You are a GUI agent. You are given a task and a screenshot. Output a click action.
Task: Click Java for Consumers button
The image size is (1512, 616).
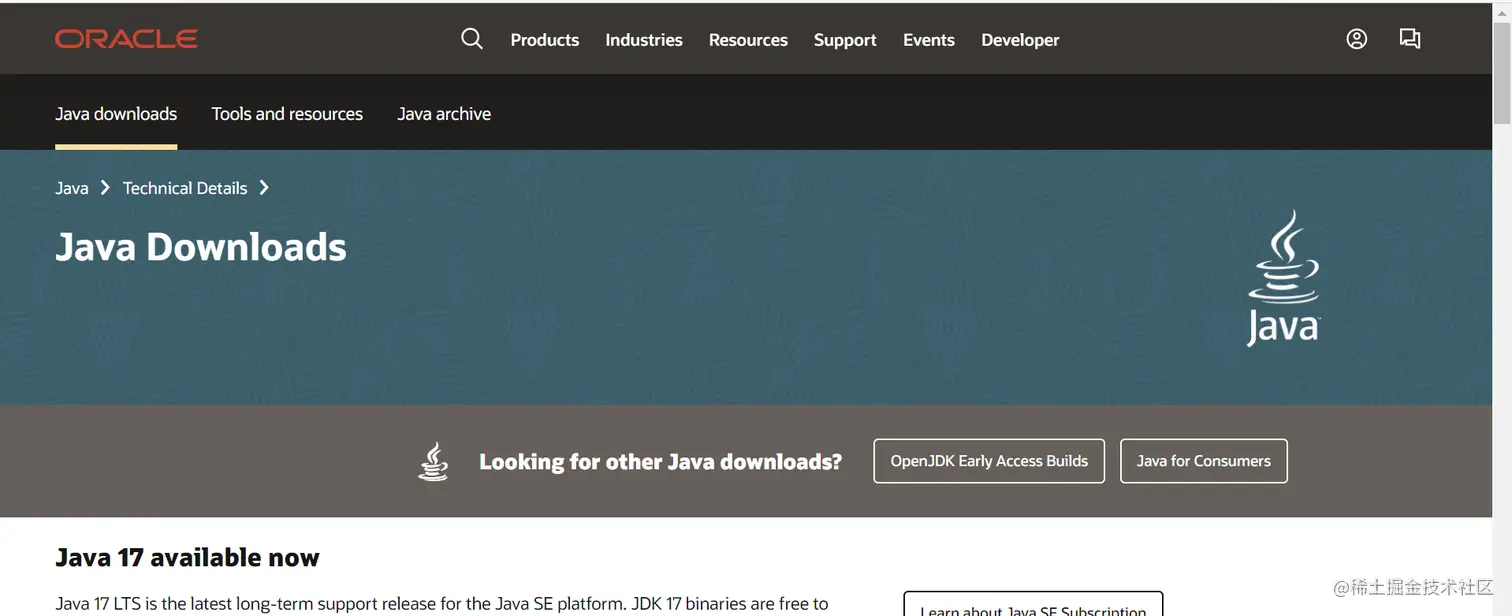pos(1204,461)
